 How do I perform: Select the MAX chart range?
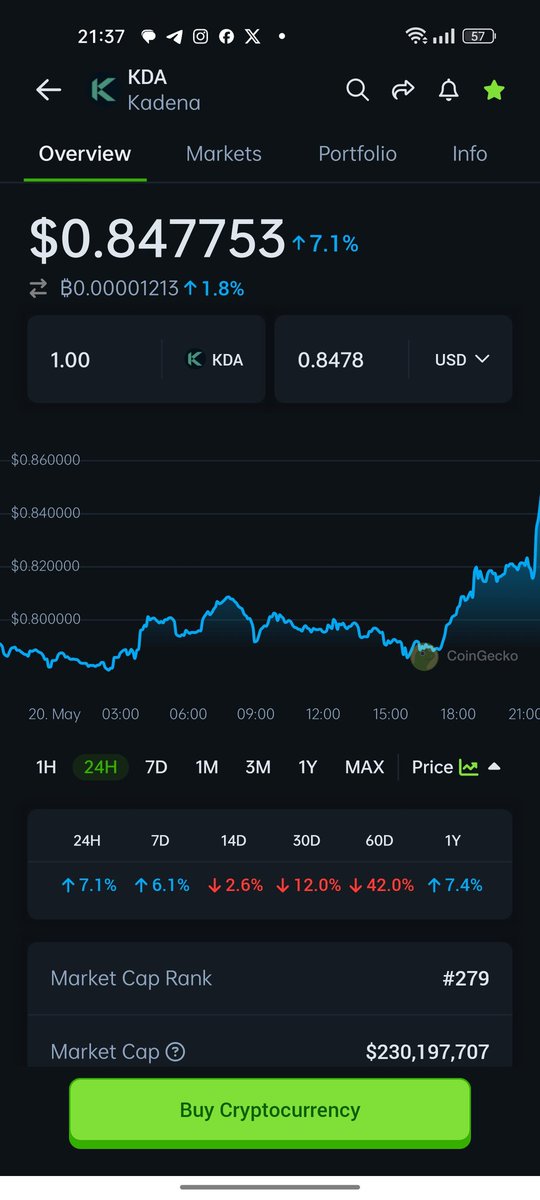pos(364,767)
